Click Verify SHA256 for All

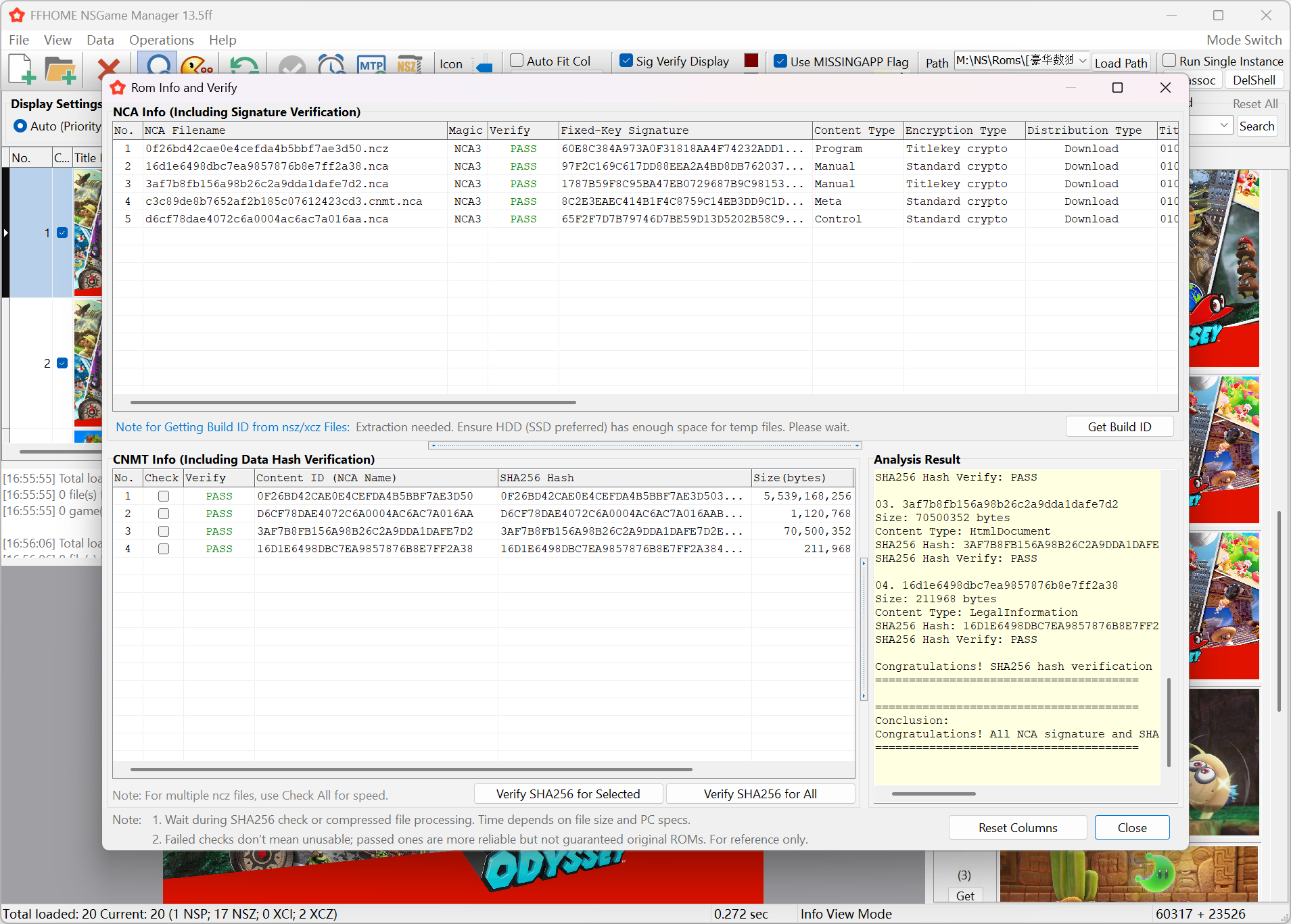(760, 794)
